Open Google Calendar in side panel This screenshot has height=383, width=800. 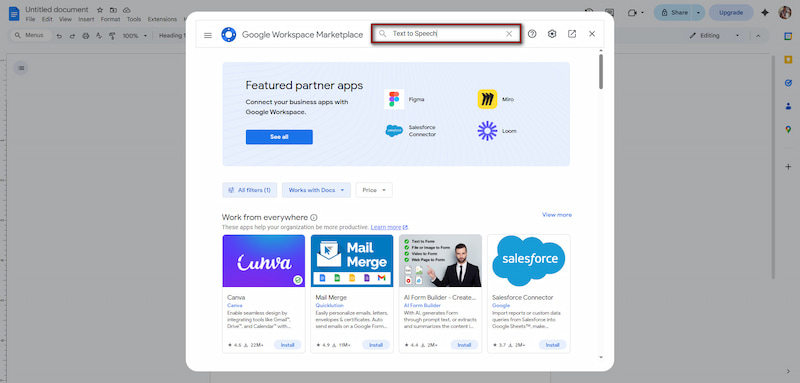pos(788,36)
